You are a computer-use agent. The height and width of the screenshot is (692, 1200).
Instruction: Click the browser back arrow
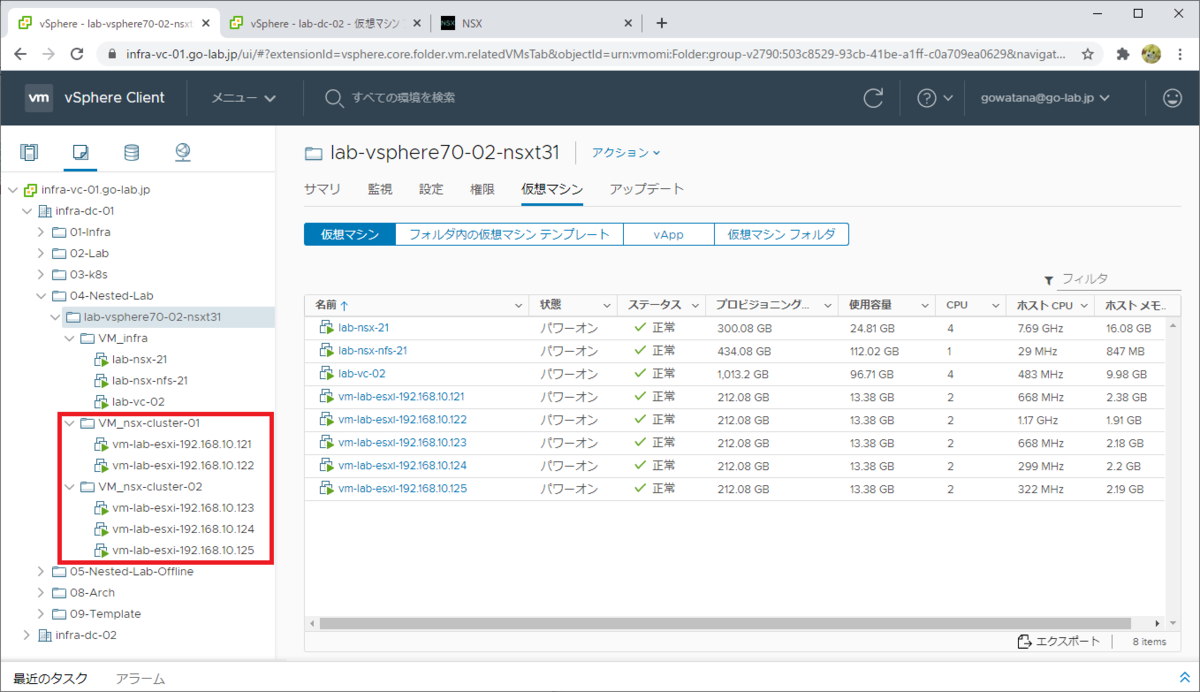pyautogui.click(x=20, y=55)
